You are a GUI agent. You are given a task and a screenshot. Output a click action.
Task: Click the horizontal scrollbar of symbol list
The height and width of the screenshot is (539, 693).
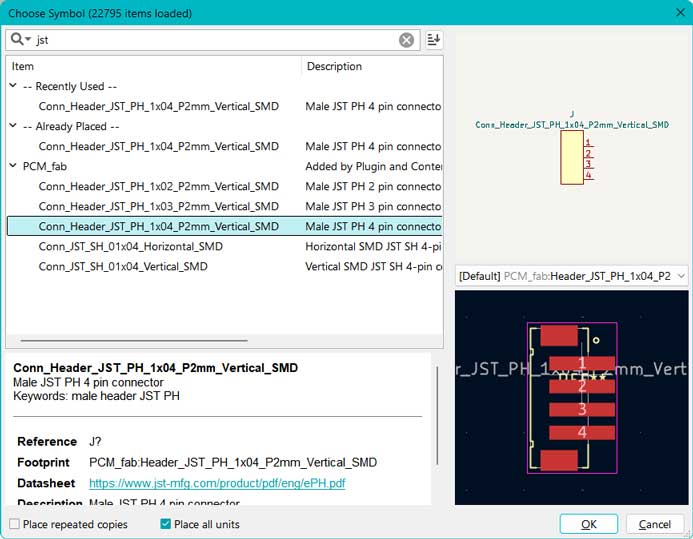coord(134,341)
